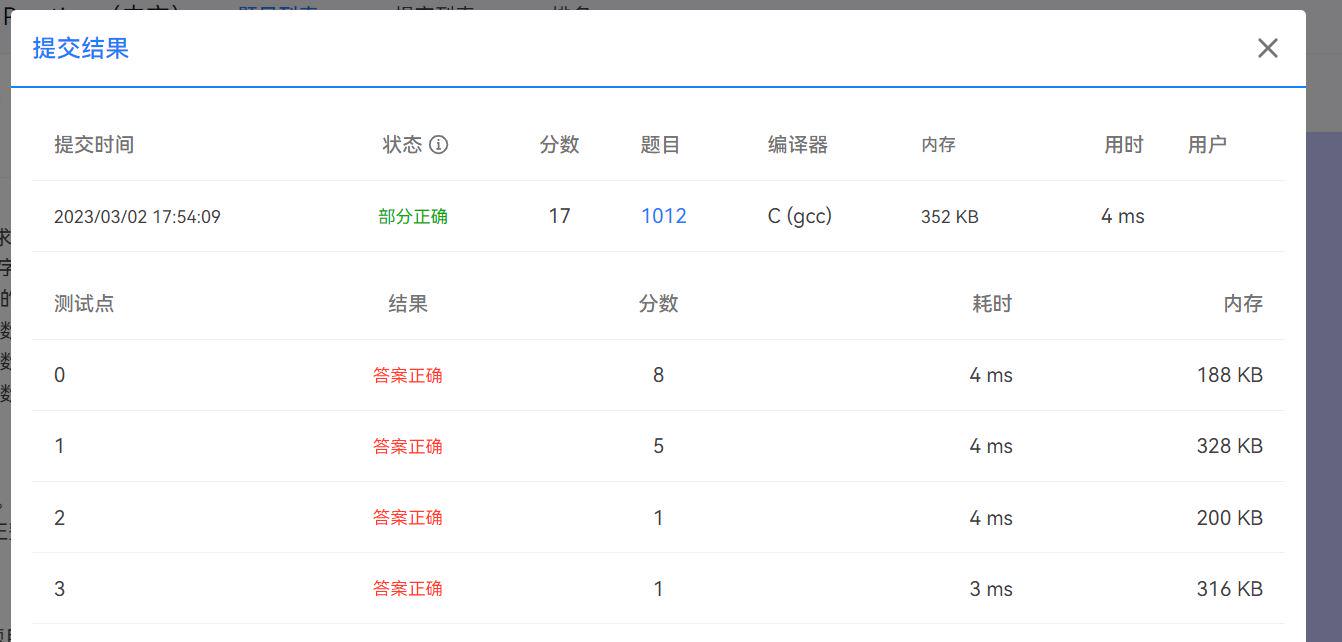Image resolution: width=1342 pixels, height=642 pixels.
Task: Click 答案正确 result for test point 3
Action: (x=408, y=589)
